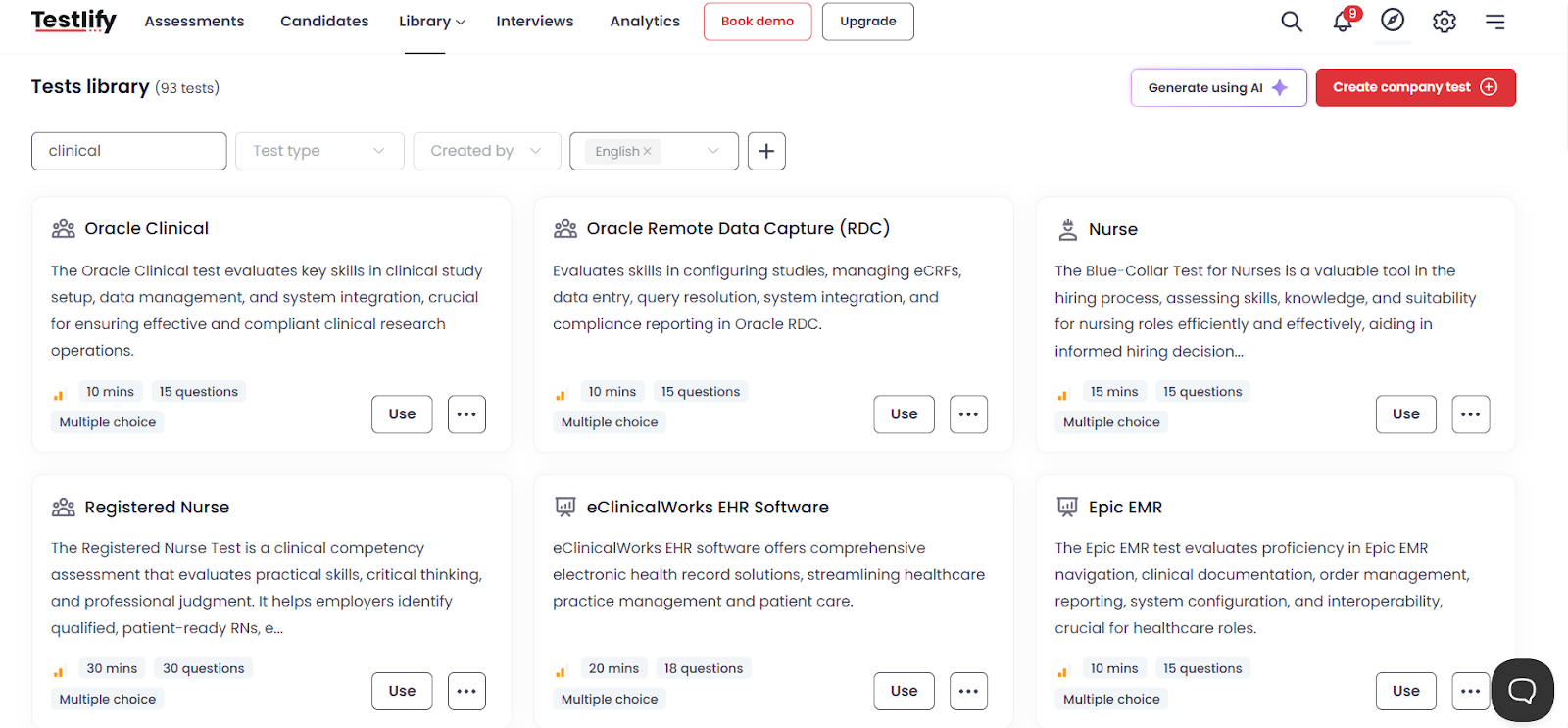
Task: Click the Book demo button
Action: (x=758, y=22)
